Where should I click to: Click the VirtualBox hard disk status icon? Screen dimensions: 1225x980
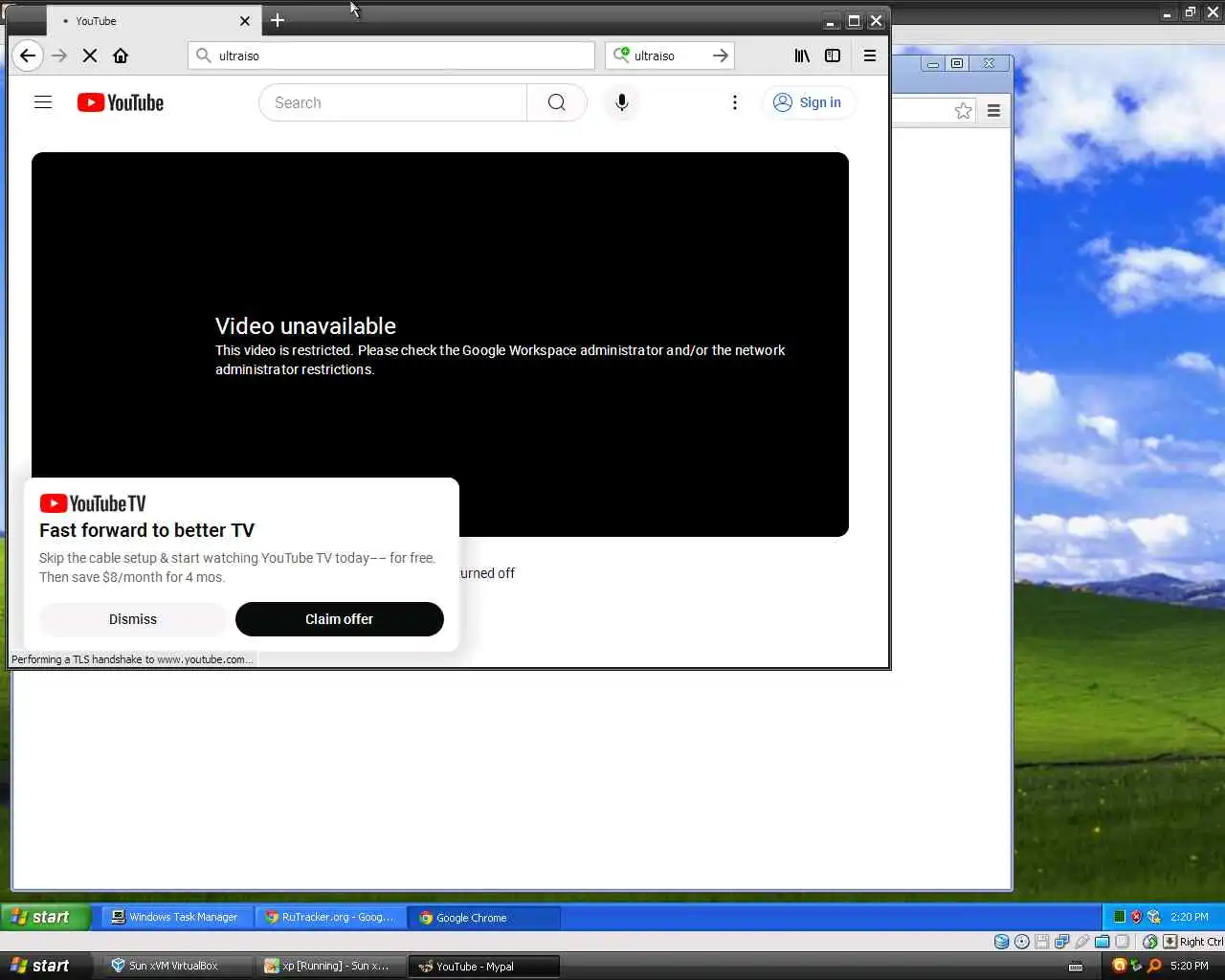coord(1002,942)
